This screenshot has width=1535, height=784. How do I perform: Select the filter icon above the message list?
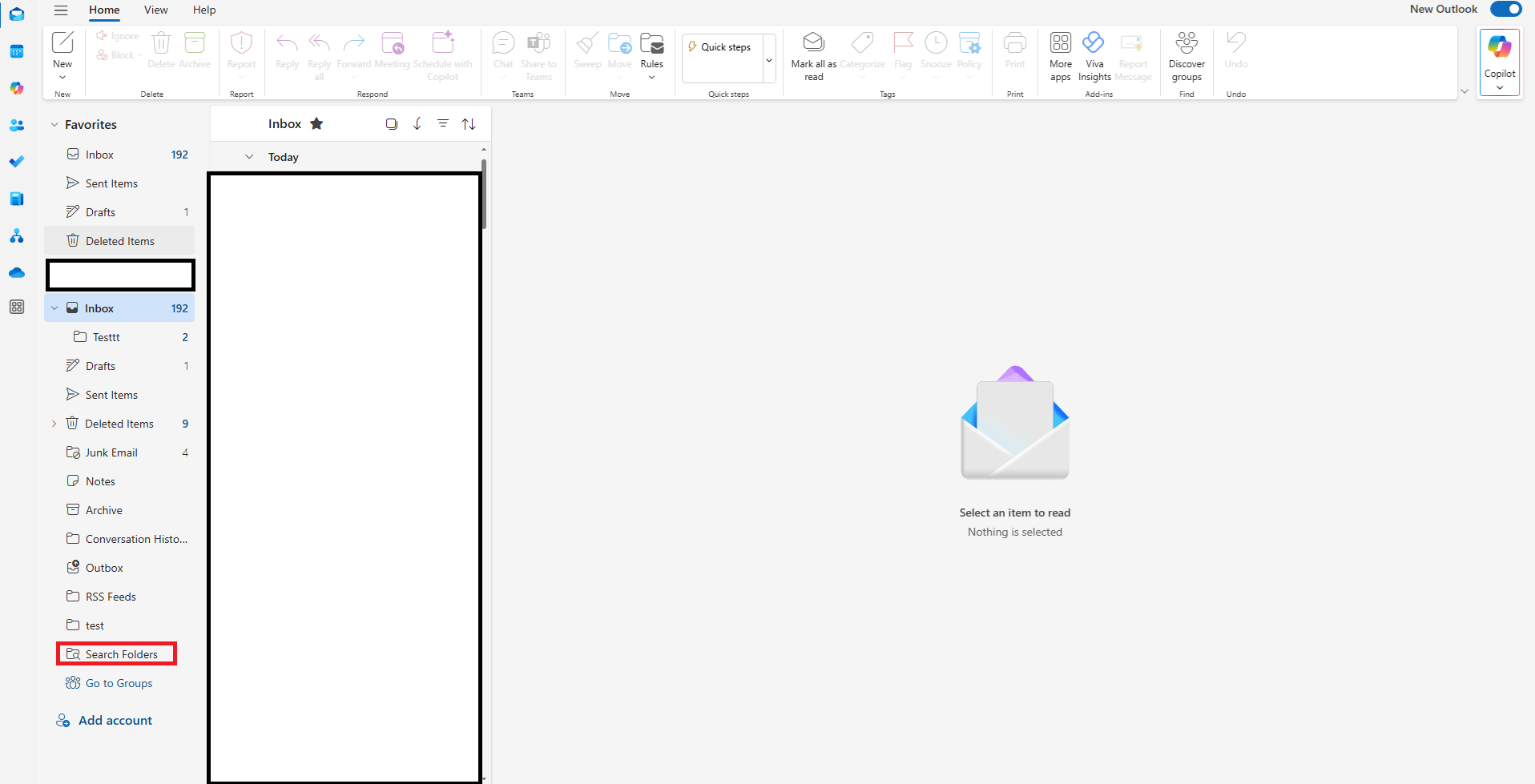click(443, 123)
